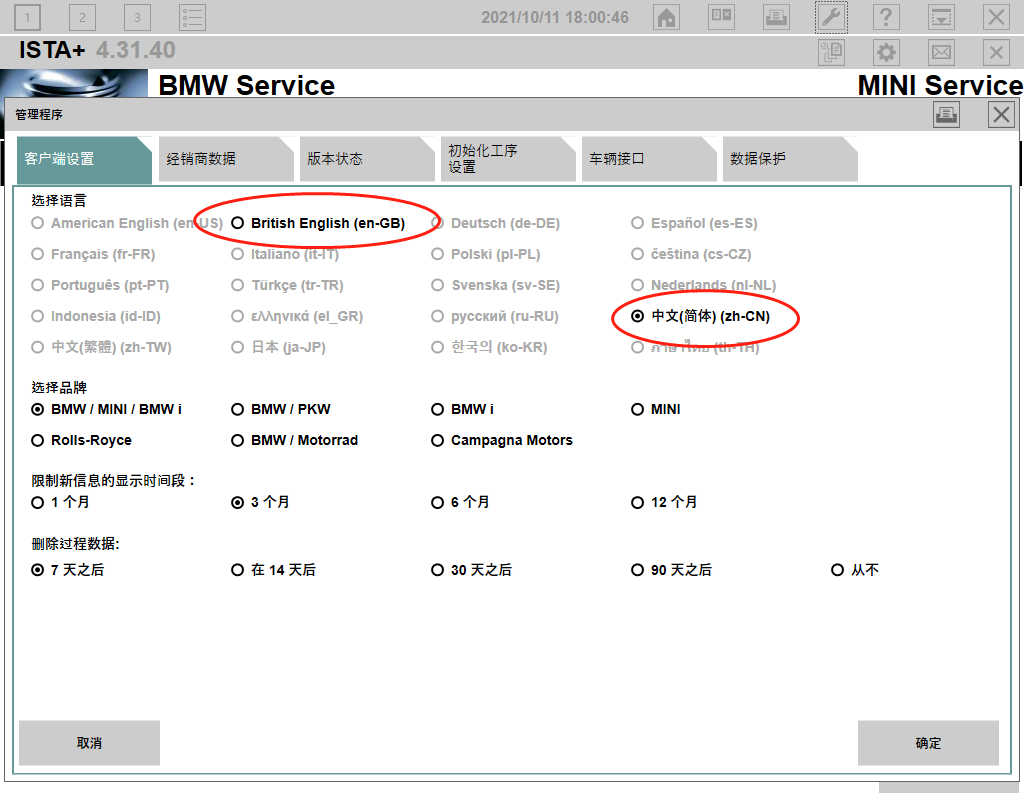1024x800 pixels.
Task: Pick Indonesia (id-ID) language
Action: [x=95, y=316]
